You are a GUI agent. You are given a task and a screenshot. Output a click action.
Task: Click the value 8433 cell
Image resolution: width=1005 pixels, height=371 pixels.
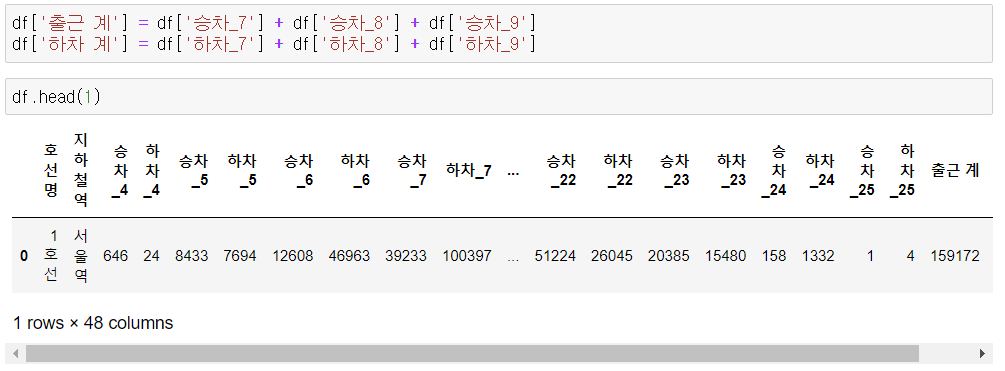pyautogui.click(x=192, y=256)
